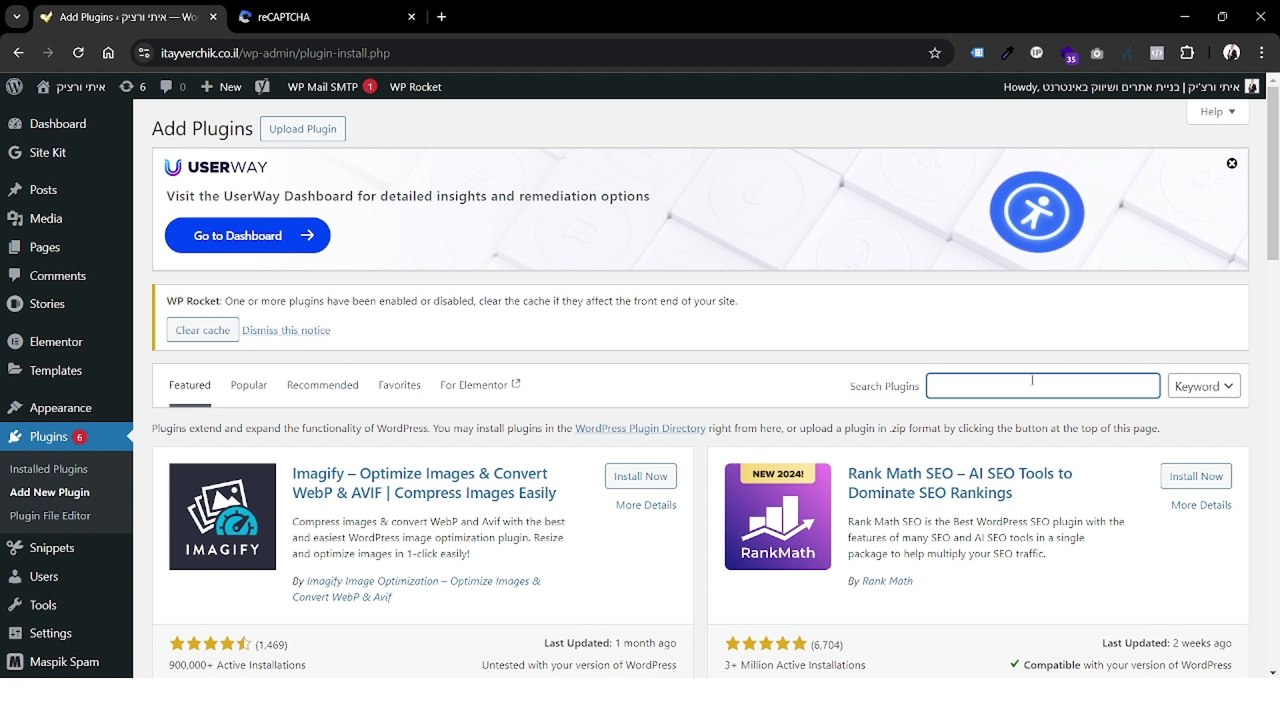Switch to the Popular plugins tab
This screenshot has width=1280, height=720.
tap(249, 385)
